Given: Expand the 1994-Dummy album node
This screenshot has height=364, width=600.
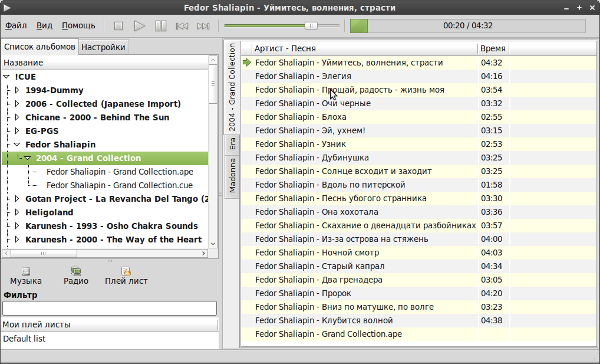Looking at the screenshot, I should [x=17, y=90].
